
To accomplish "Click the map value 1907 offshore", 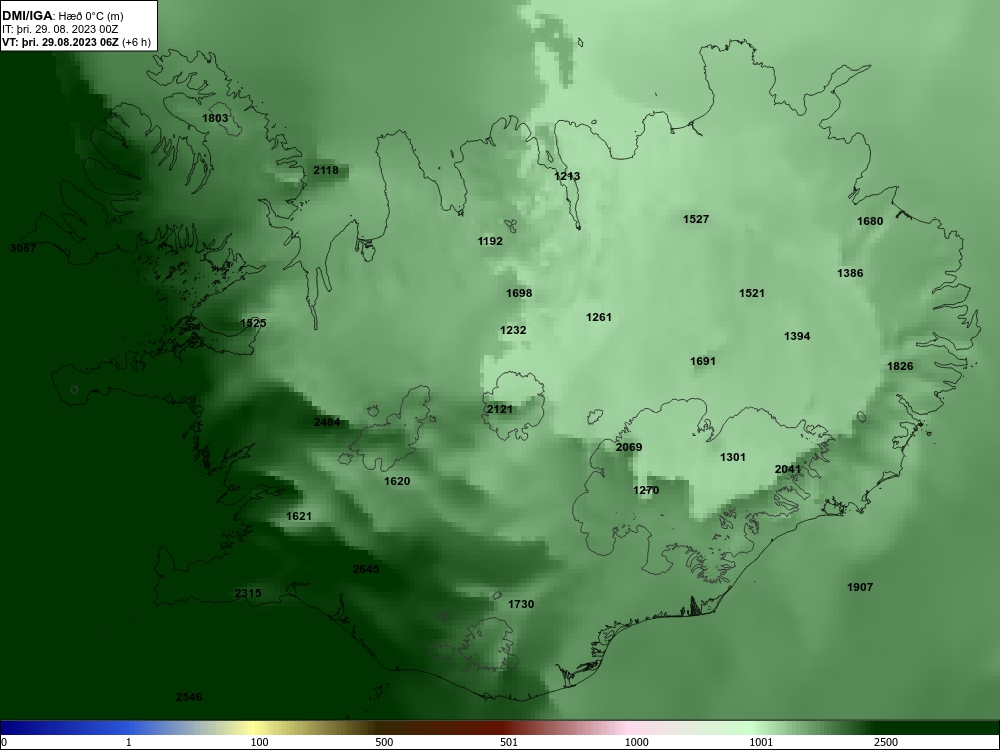I will pos(860,587).
